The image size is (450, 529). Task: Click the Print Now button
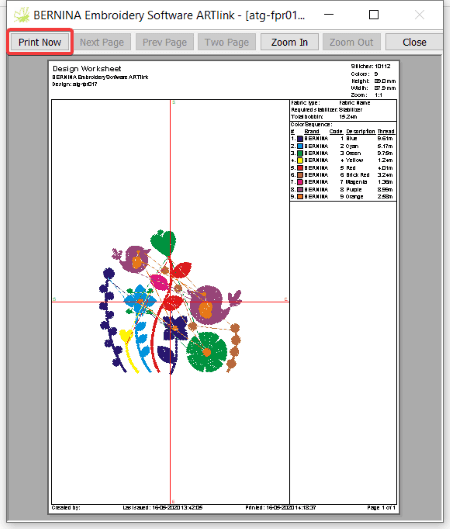(x=39, y=42)
